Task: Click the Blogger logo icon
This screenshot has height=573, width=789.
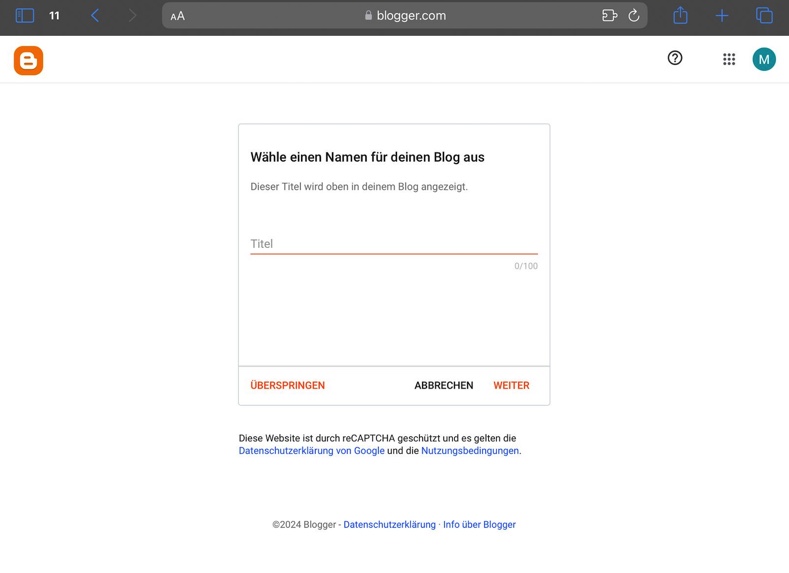Action: [28, 61]
